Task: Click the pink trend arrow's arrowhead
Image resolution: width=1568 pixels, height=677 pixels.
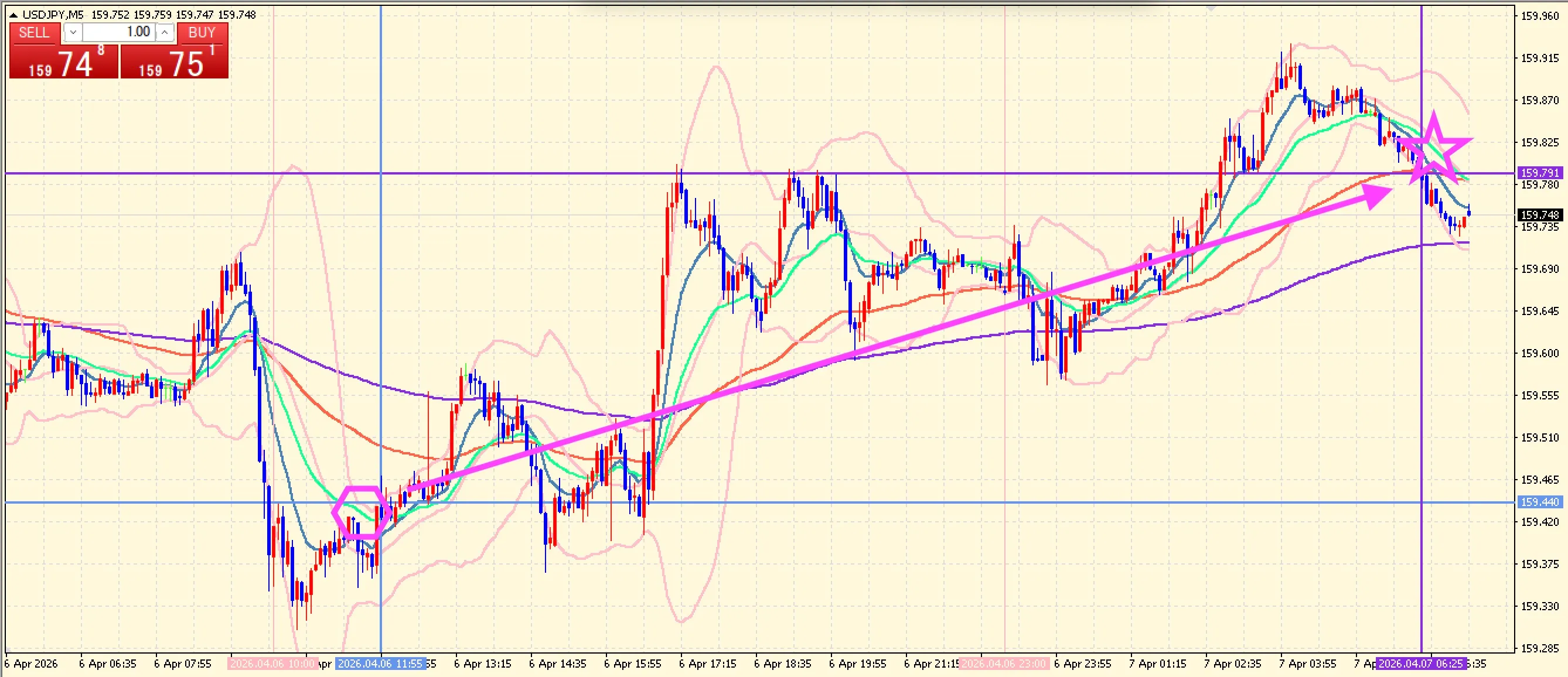Action: click(1375, 195)
